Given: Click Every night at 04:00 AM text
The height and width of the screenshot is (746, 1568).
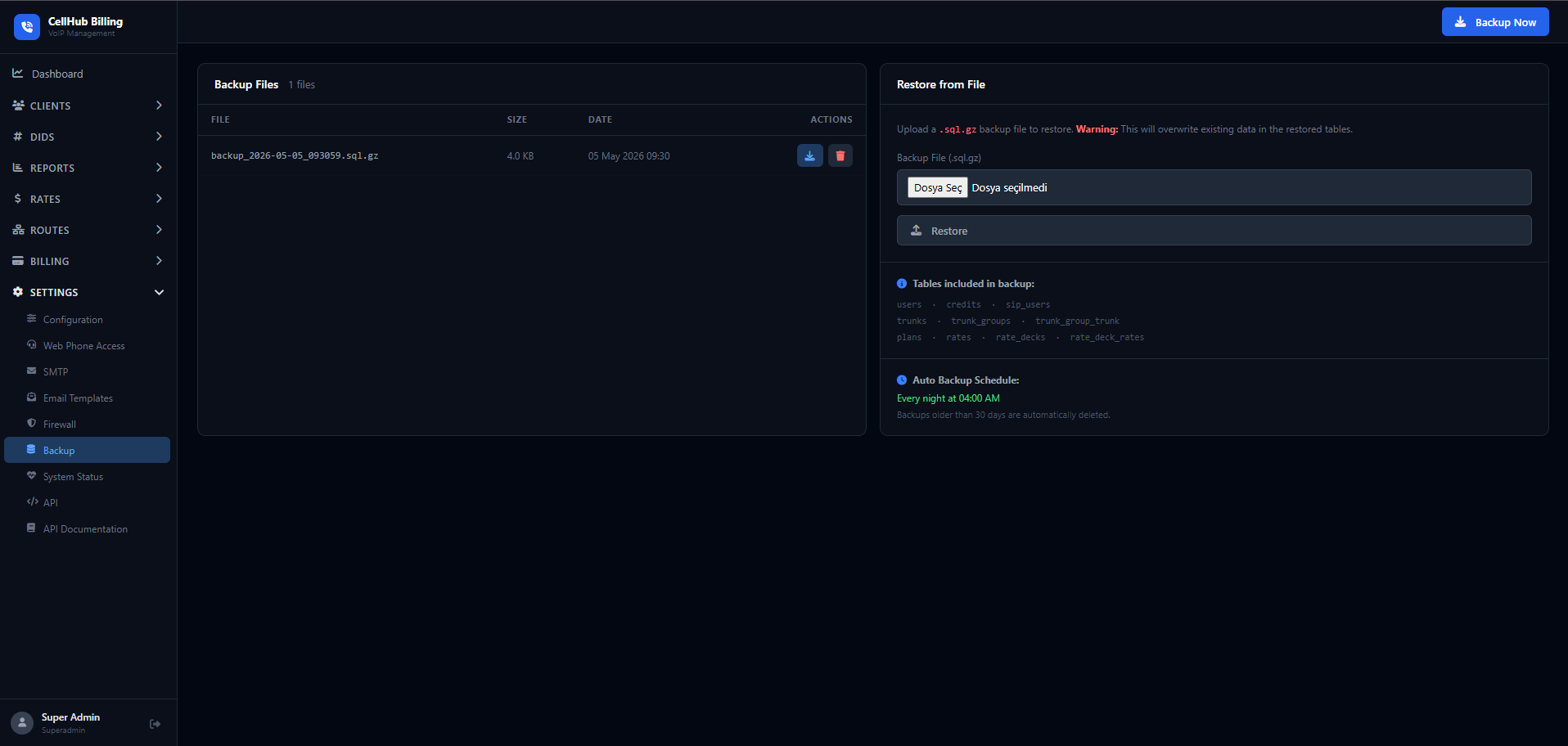Looking at the screenshot, I should 948,398.
